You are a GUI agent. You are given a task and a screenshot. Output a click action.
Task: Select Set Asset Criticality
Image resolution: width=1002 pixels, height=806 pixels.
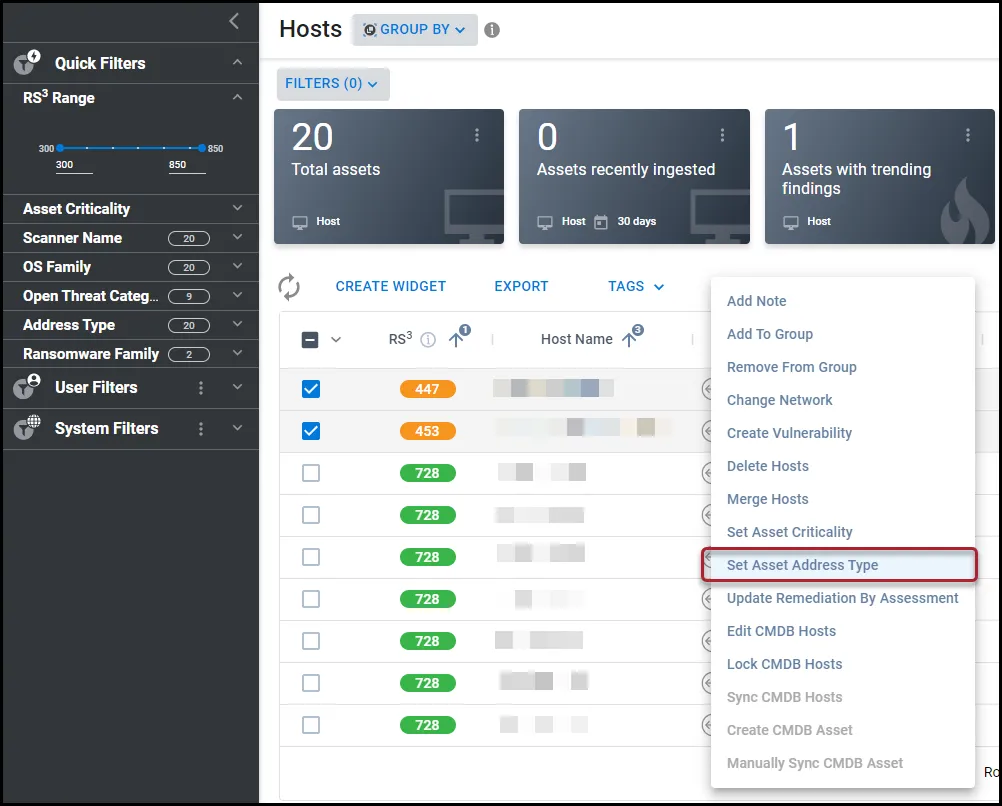843,532
